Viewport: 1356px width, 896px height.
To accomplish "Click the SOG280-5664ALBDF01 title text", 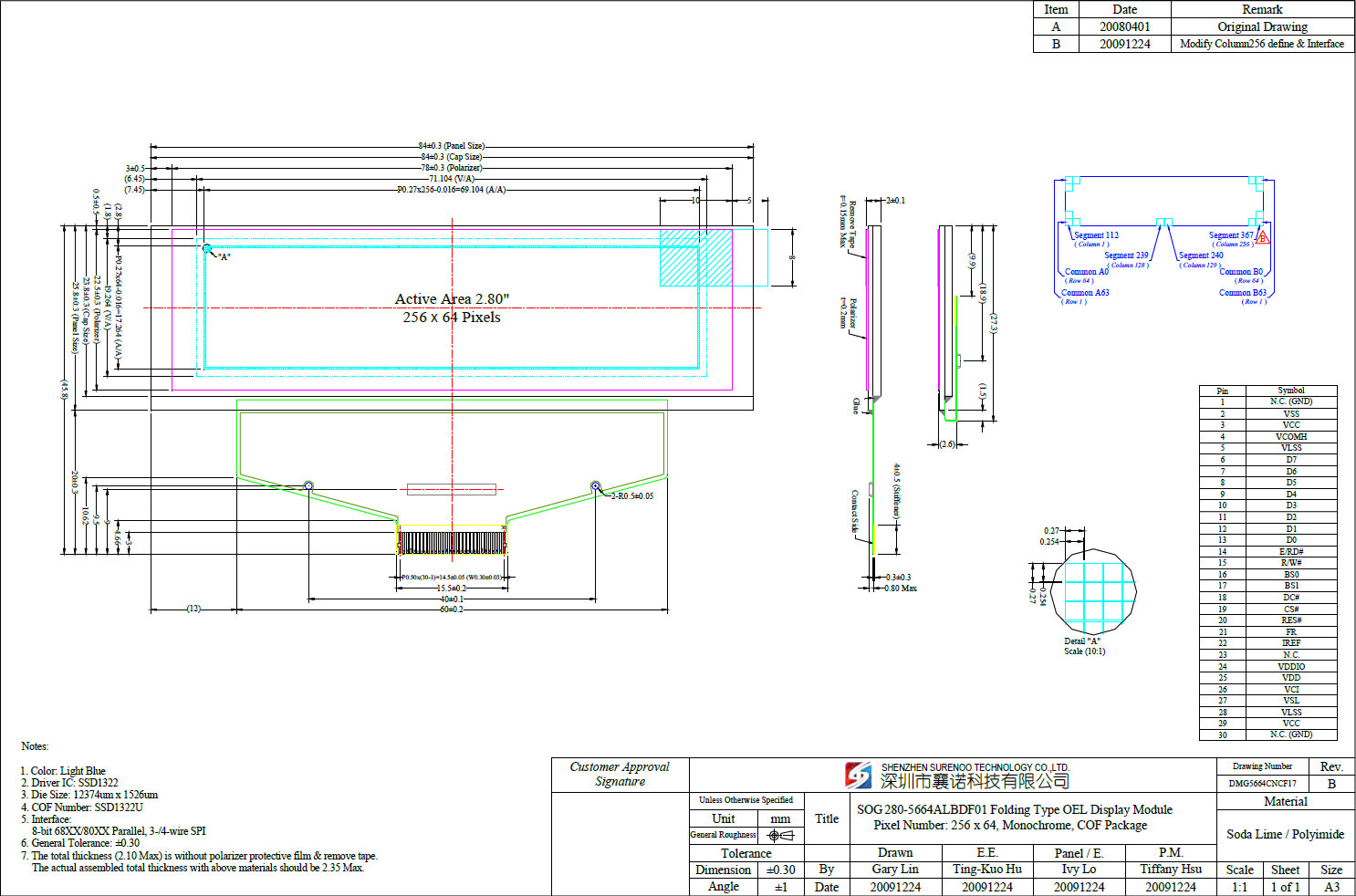I will (x=1014, y=809).
